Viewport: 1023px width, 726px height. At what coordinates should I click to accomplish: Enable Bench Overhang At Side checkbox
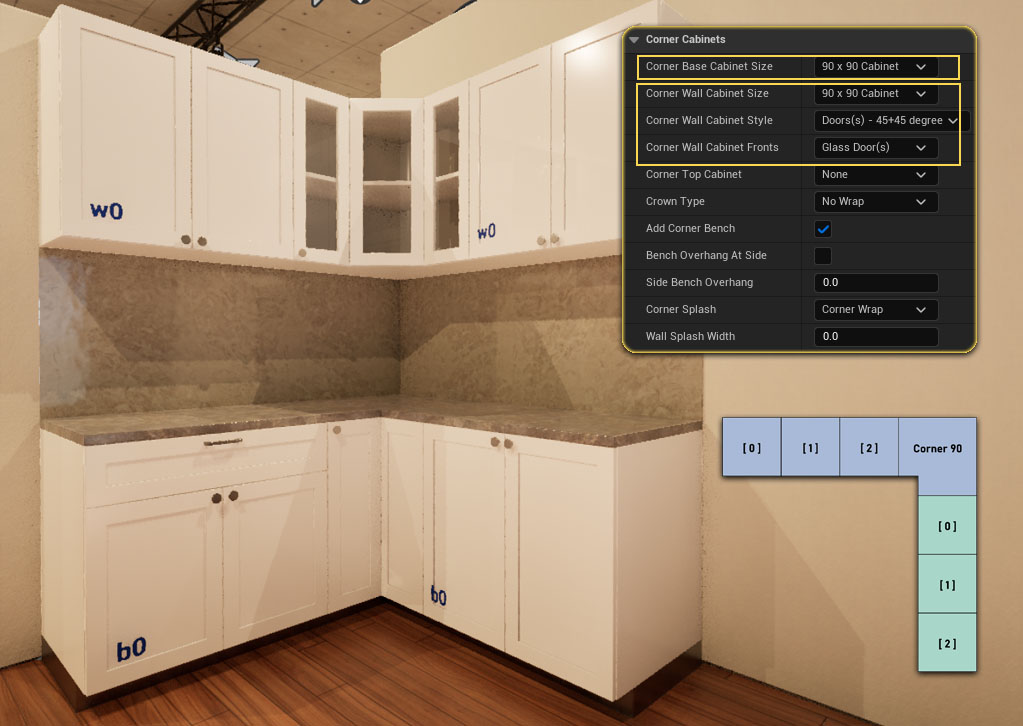pyautogui.click(x=823, y=256)
